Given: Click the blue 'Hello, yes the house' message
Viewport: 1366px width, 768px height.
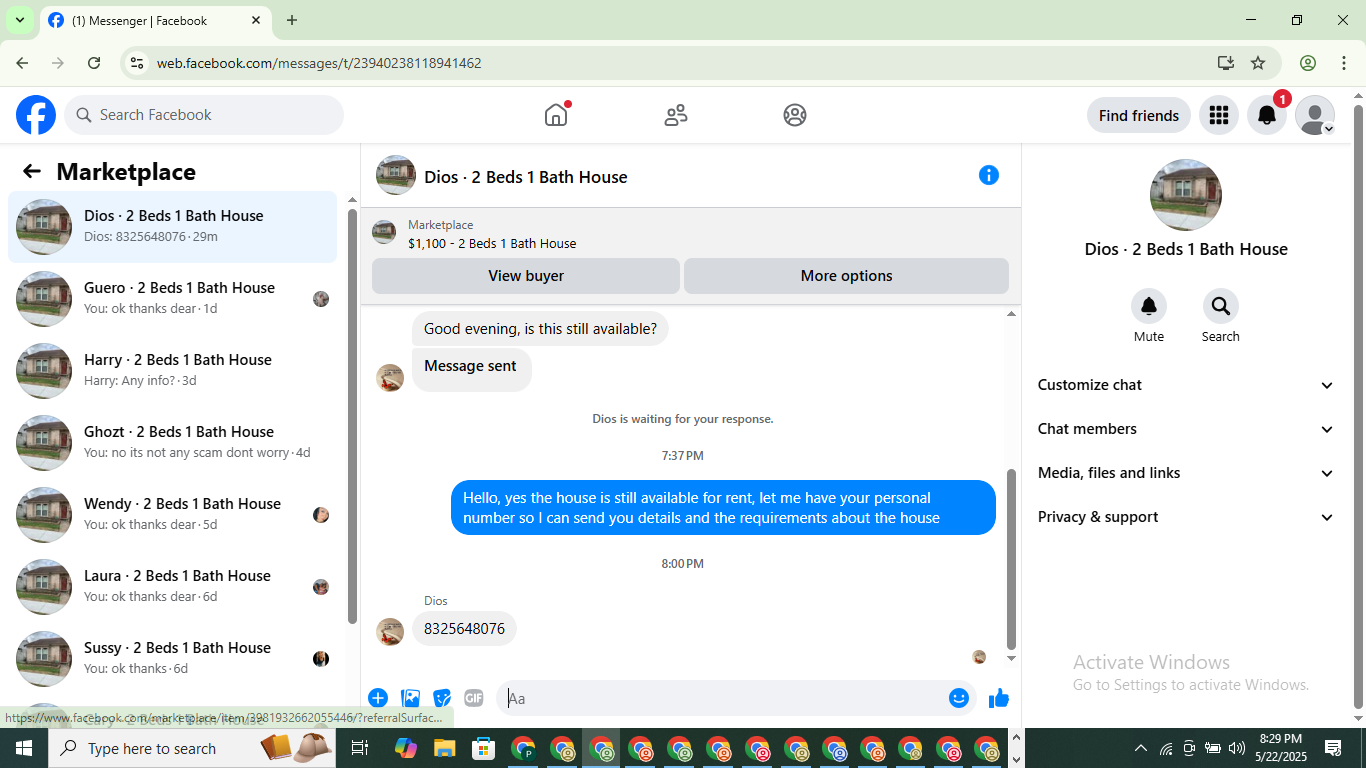Looking at the screenshot, I should click(x=723, y=508).
